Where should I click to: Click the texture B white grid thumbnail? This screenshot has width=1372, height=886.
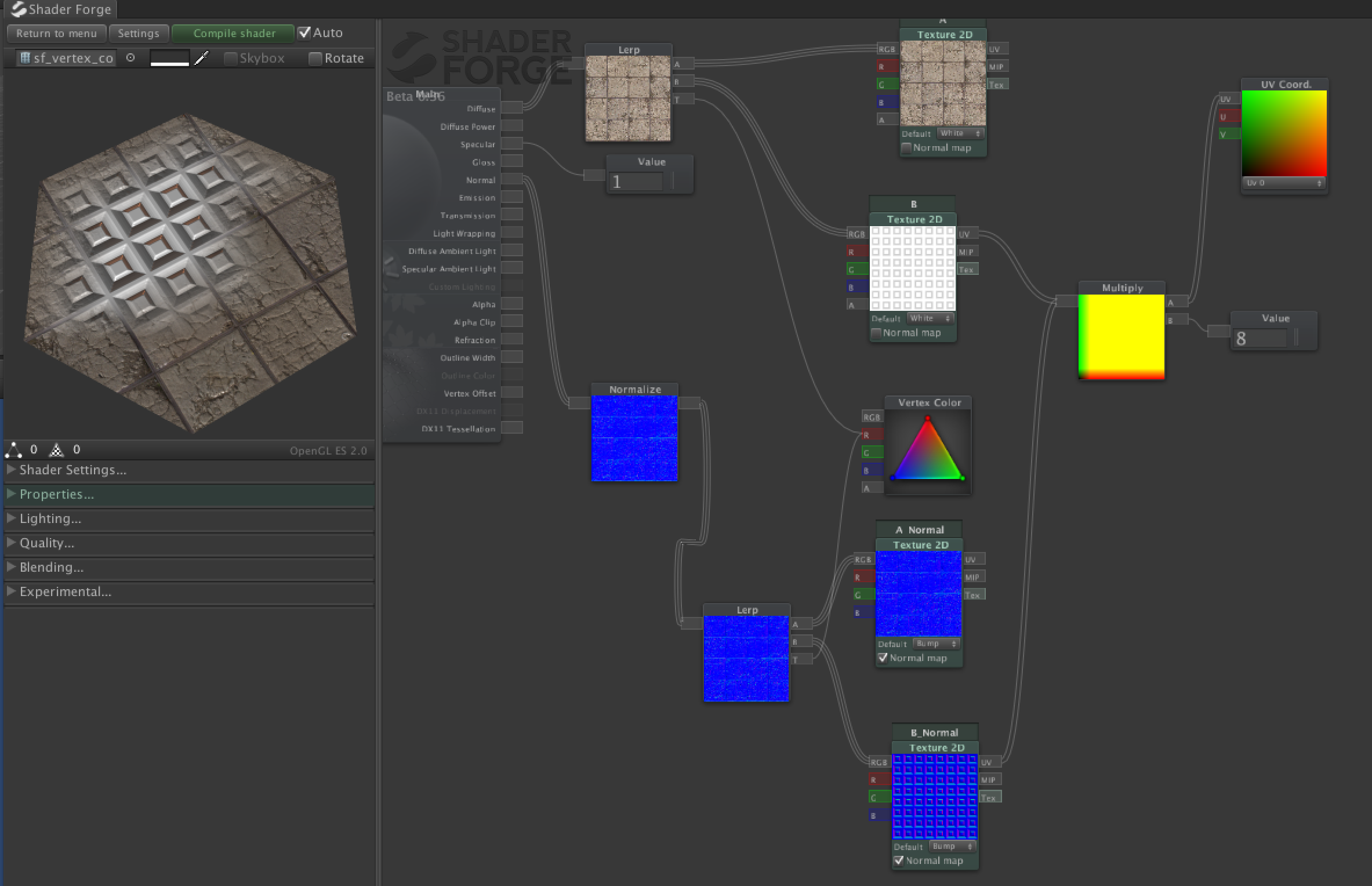(913, 268)
